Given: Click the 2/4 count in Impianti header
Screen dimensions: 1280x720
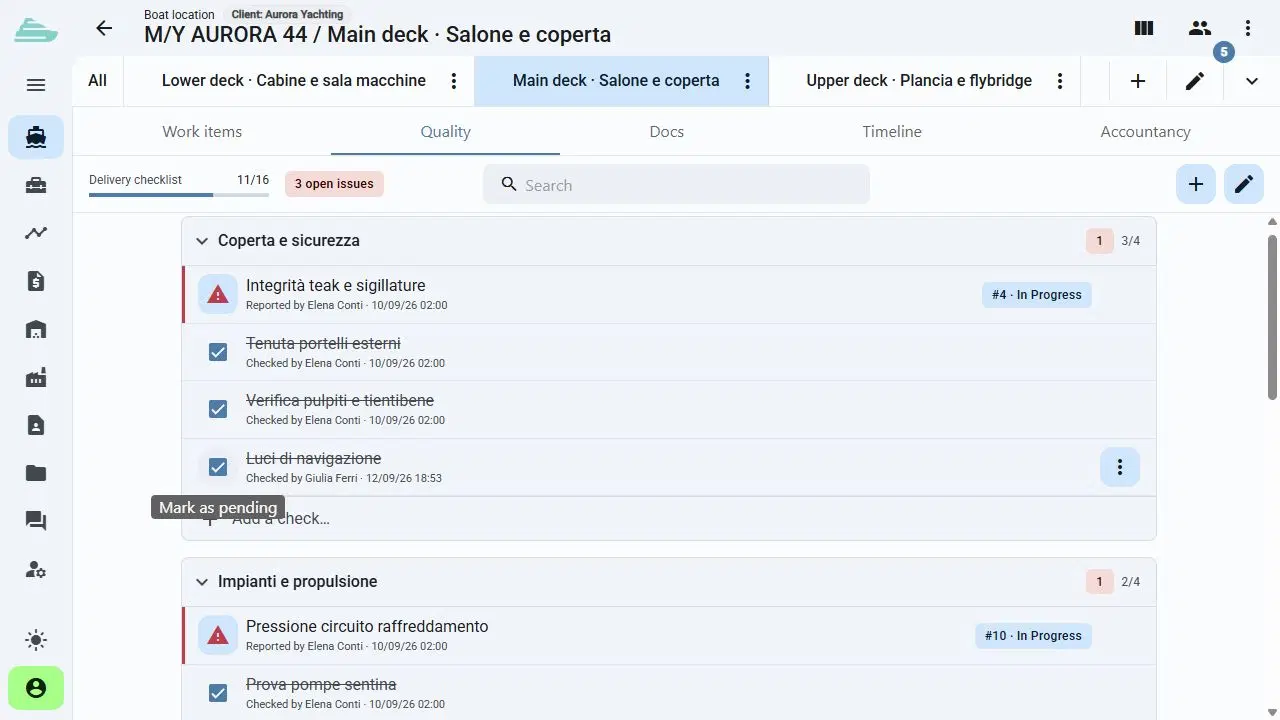Looking at the screenshot, I should pyautogui.click(x=1131, y=582).
